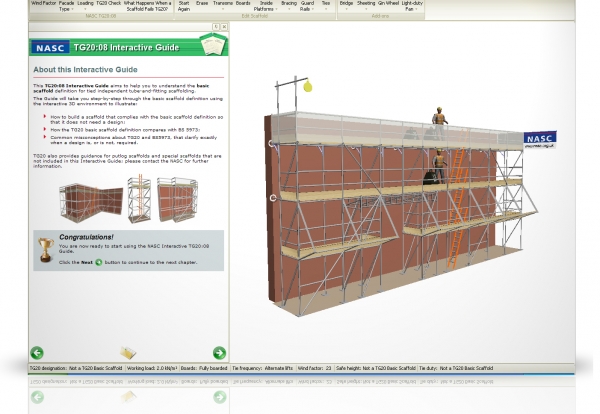This screenshot has height=414, width=600.
Task: Click Tie frequency: Alternate lifts status
Action: [262, 368]
